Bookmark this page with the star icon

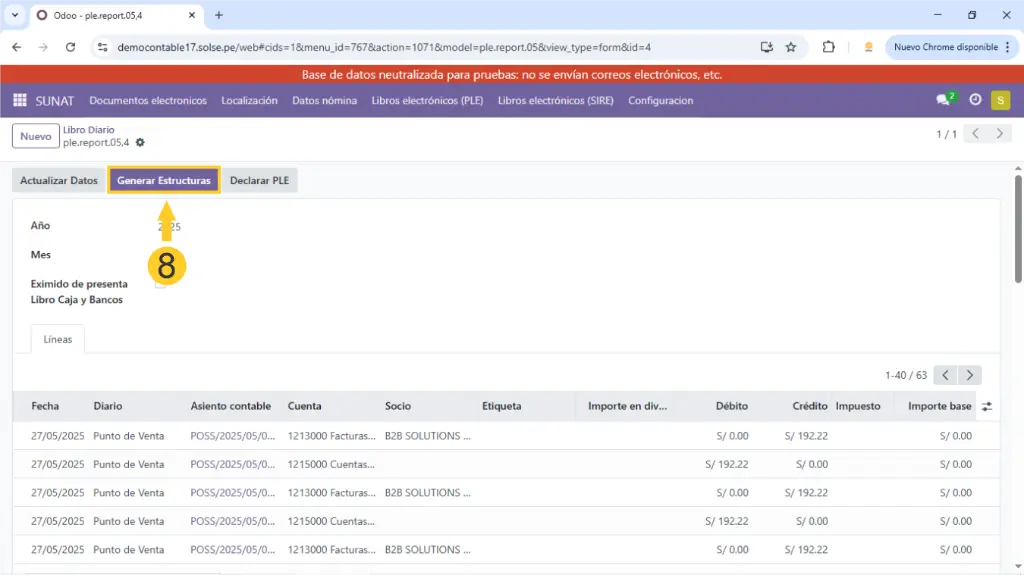791,47
